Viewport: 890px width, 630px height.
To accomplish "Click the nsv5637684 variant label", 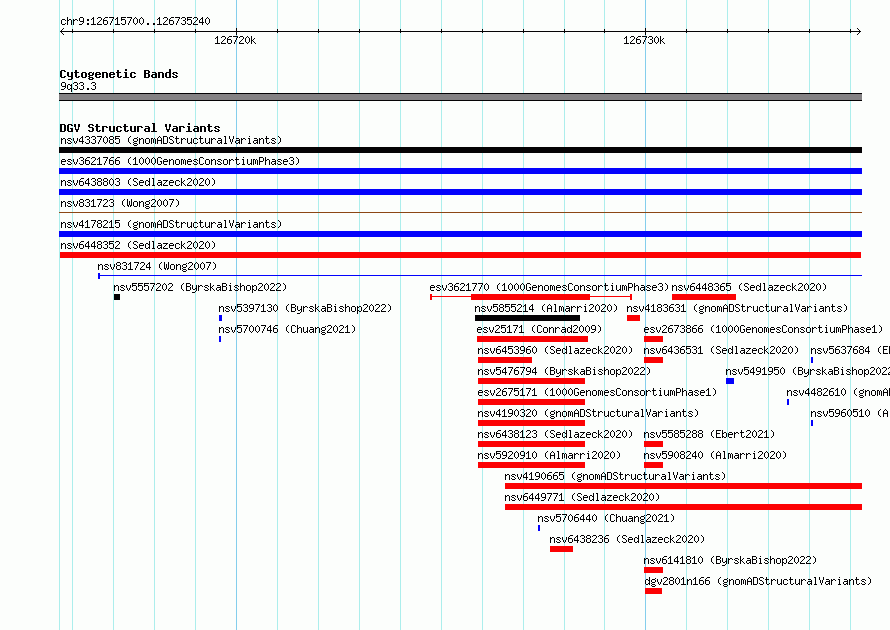I will 850,350.
